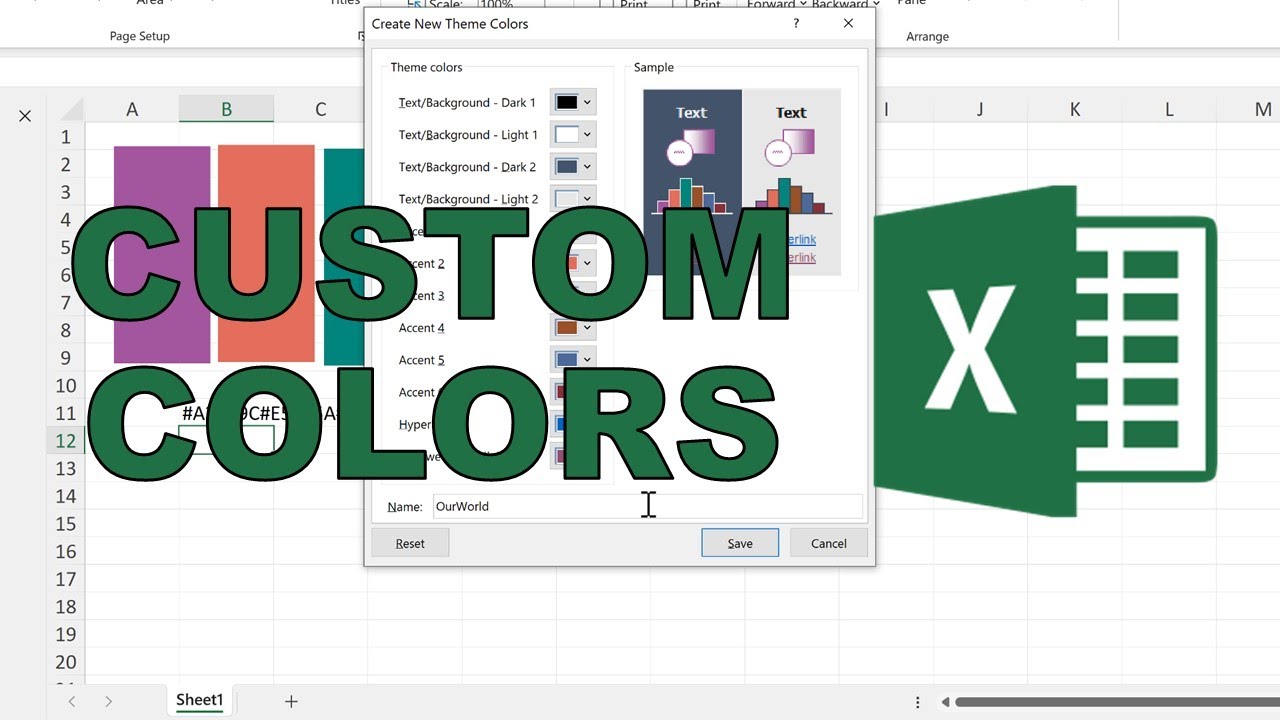Select column C header
The height and width of the screenshot is (720, 1280).
(320, 109)
